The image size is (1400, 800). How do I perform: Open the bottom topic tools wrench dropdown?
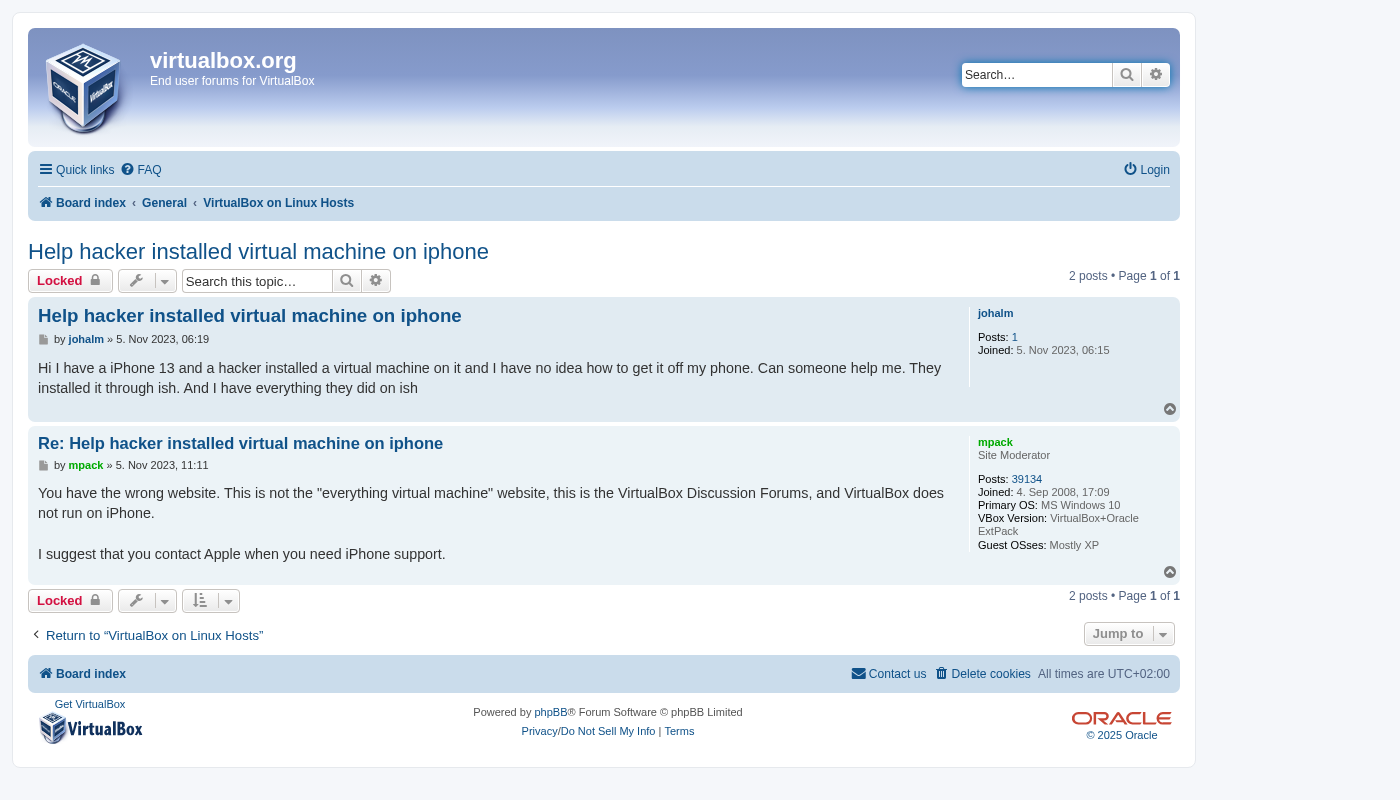coord(147,601)
